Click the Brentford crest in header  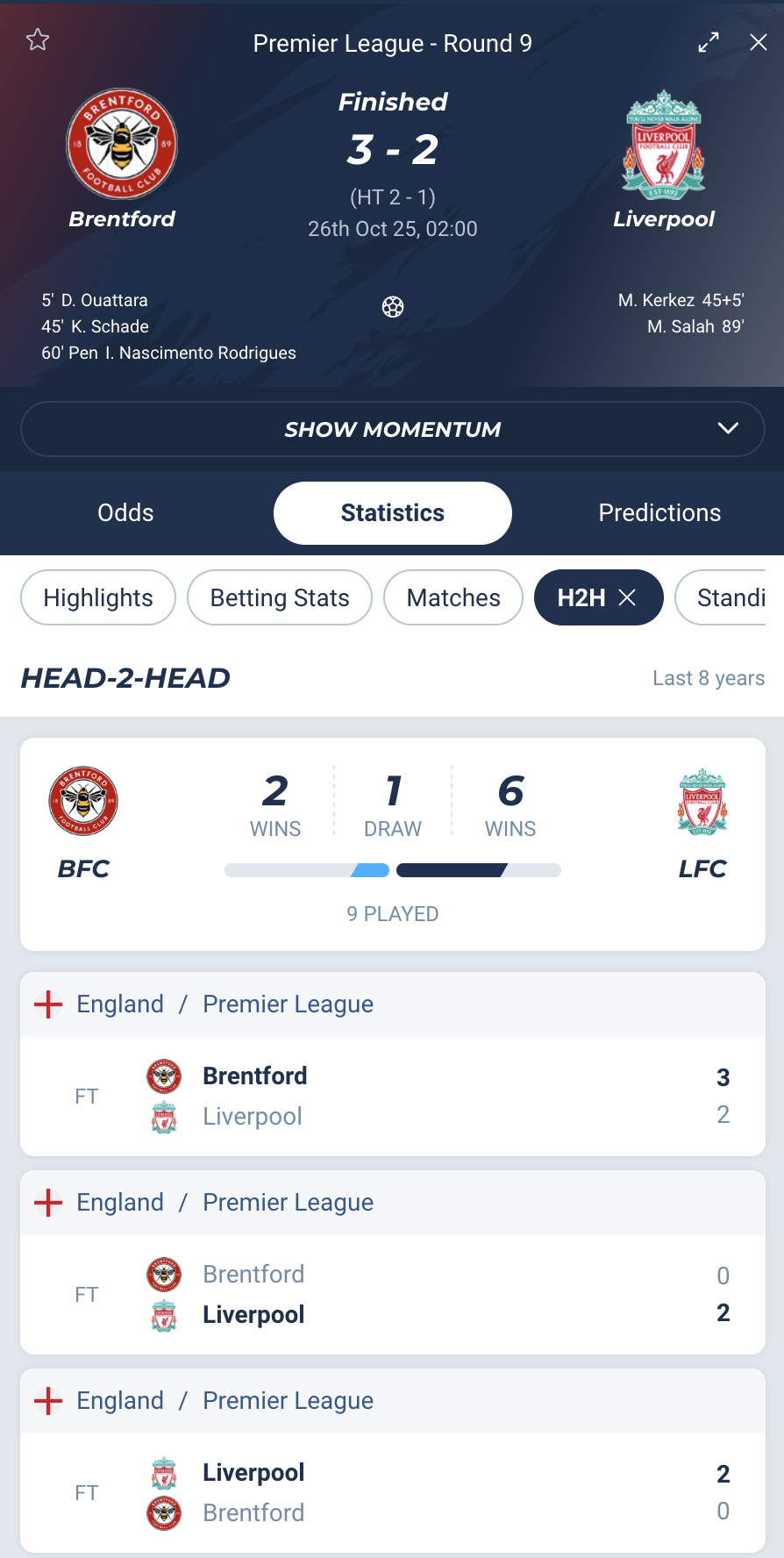(122, 144)
